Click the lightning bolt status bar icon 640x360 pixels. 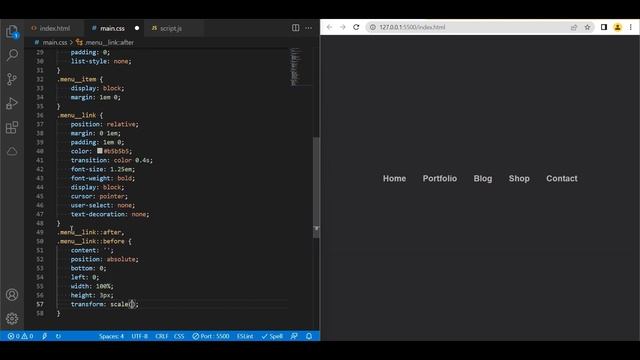[x=44, y=336]
